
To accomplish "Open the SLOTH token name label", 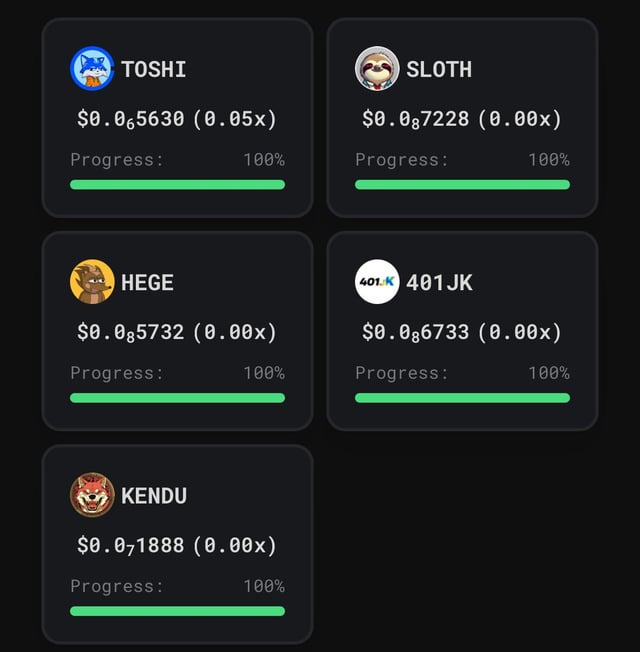I will [439, 69].
